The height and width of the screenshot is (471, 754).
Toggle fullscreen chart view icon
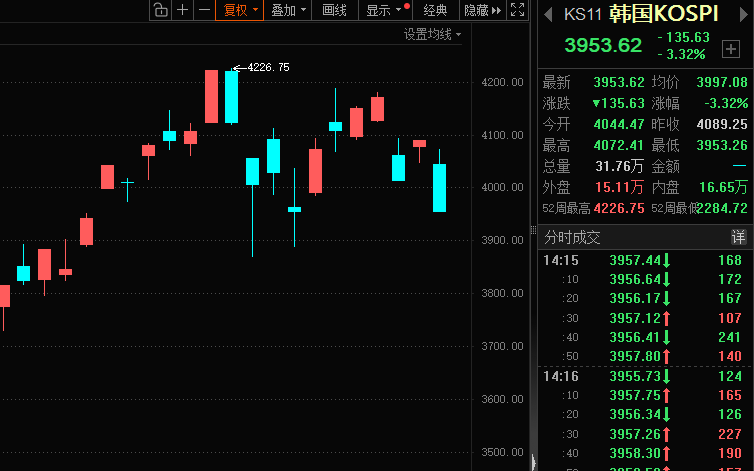pos(517,10)
